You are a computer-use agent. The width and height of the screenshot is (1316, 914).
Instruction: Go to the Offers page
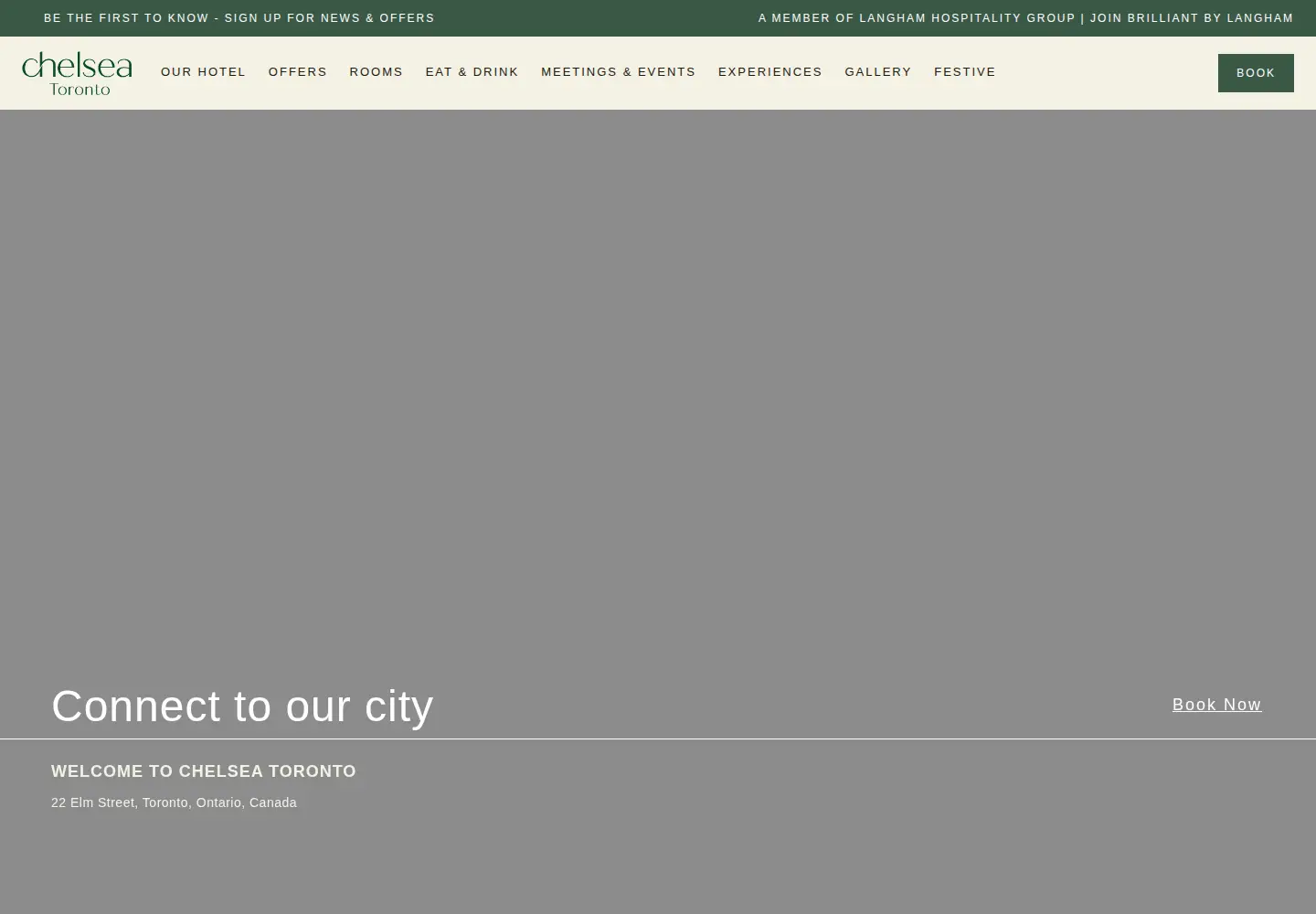pos(297,72)
